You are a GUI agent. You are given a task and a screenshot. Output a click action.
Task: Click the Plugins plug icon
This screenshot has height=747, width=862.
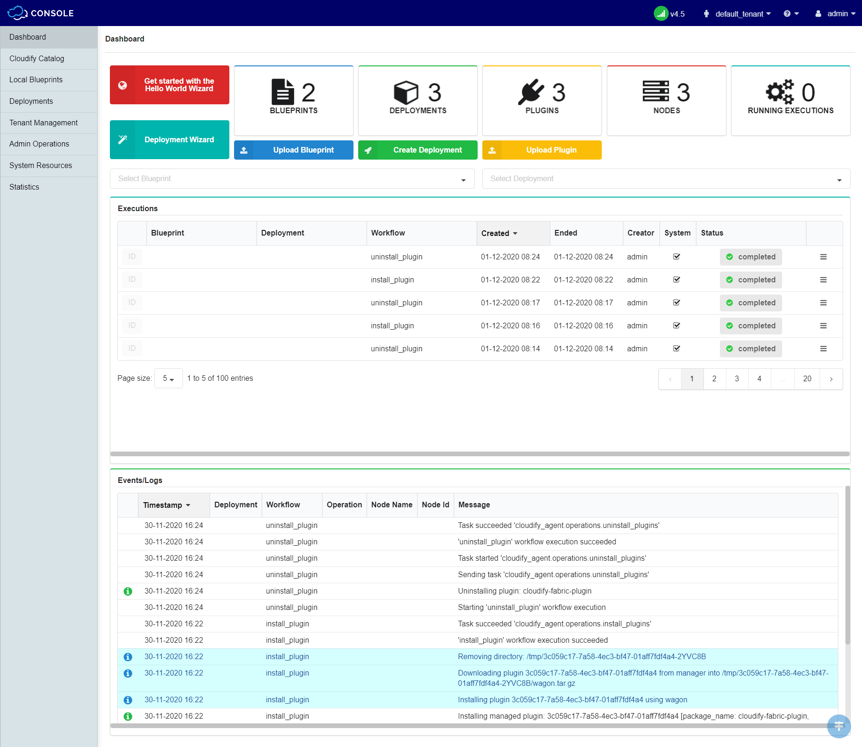[531, 92]
